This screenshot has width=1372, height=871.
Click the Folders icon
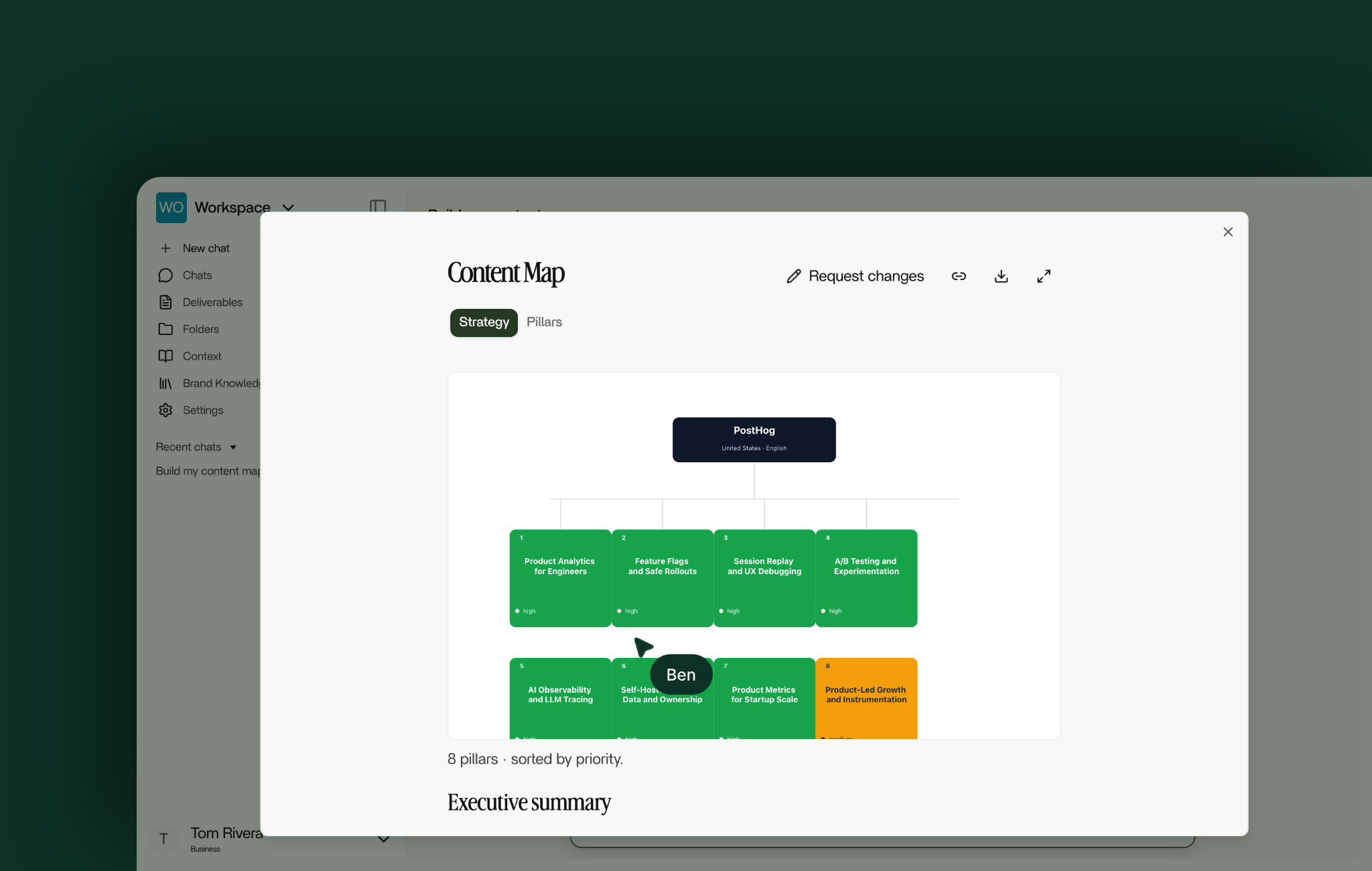[165, 329]
